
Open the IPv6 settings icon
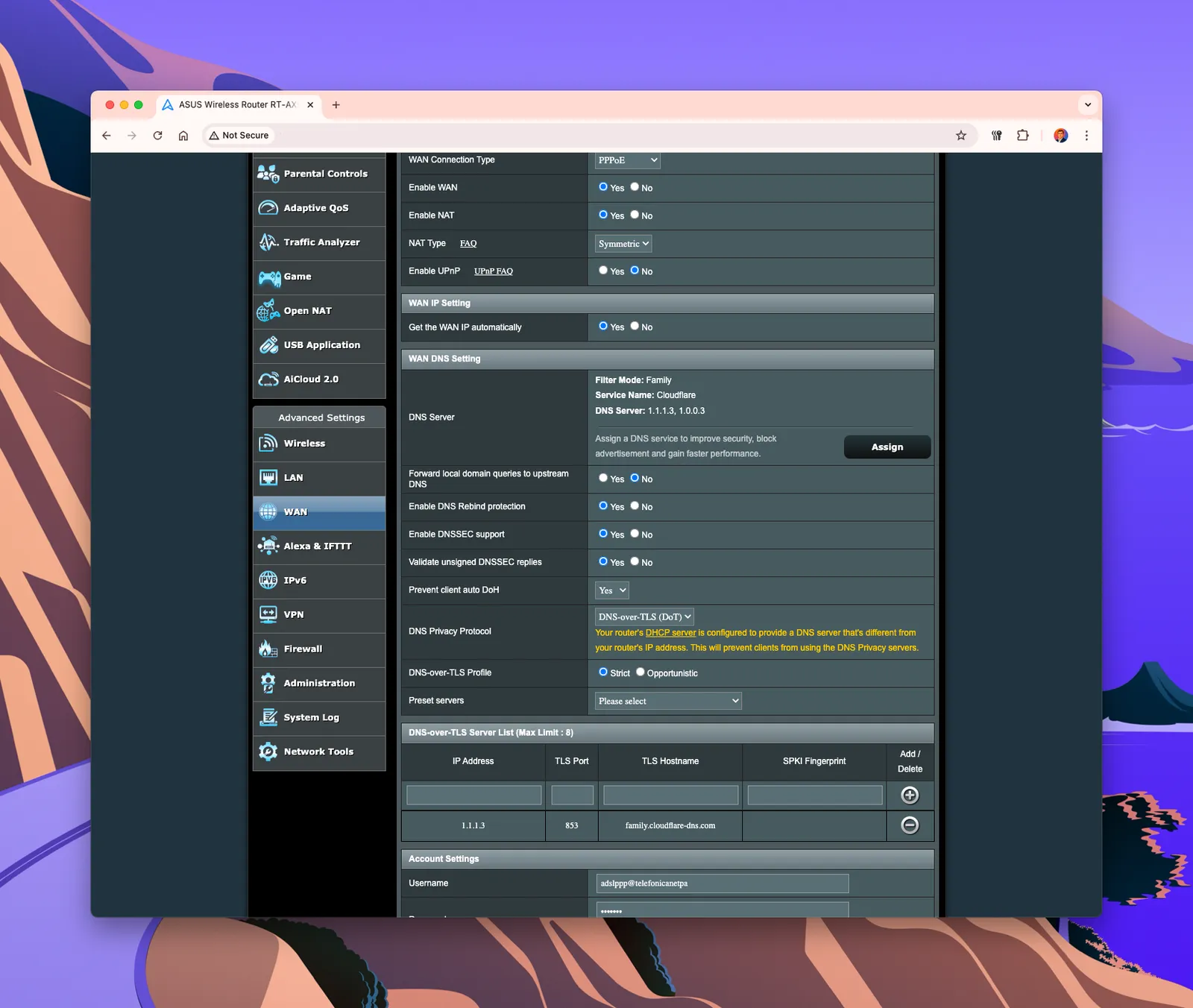pyautogui.click(x=268, y=581)
